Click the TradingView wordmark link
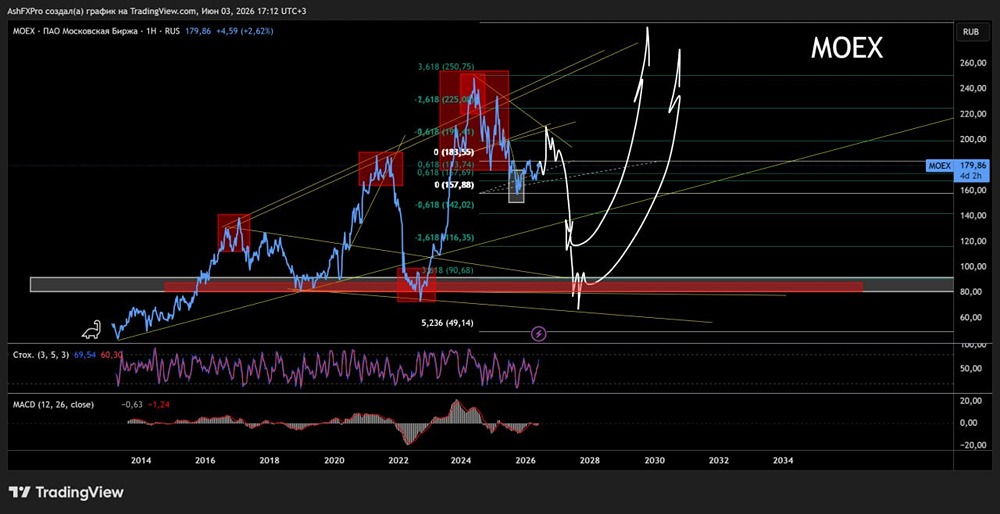 click(79, 492)
